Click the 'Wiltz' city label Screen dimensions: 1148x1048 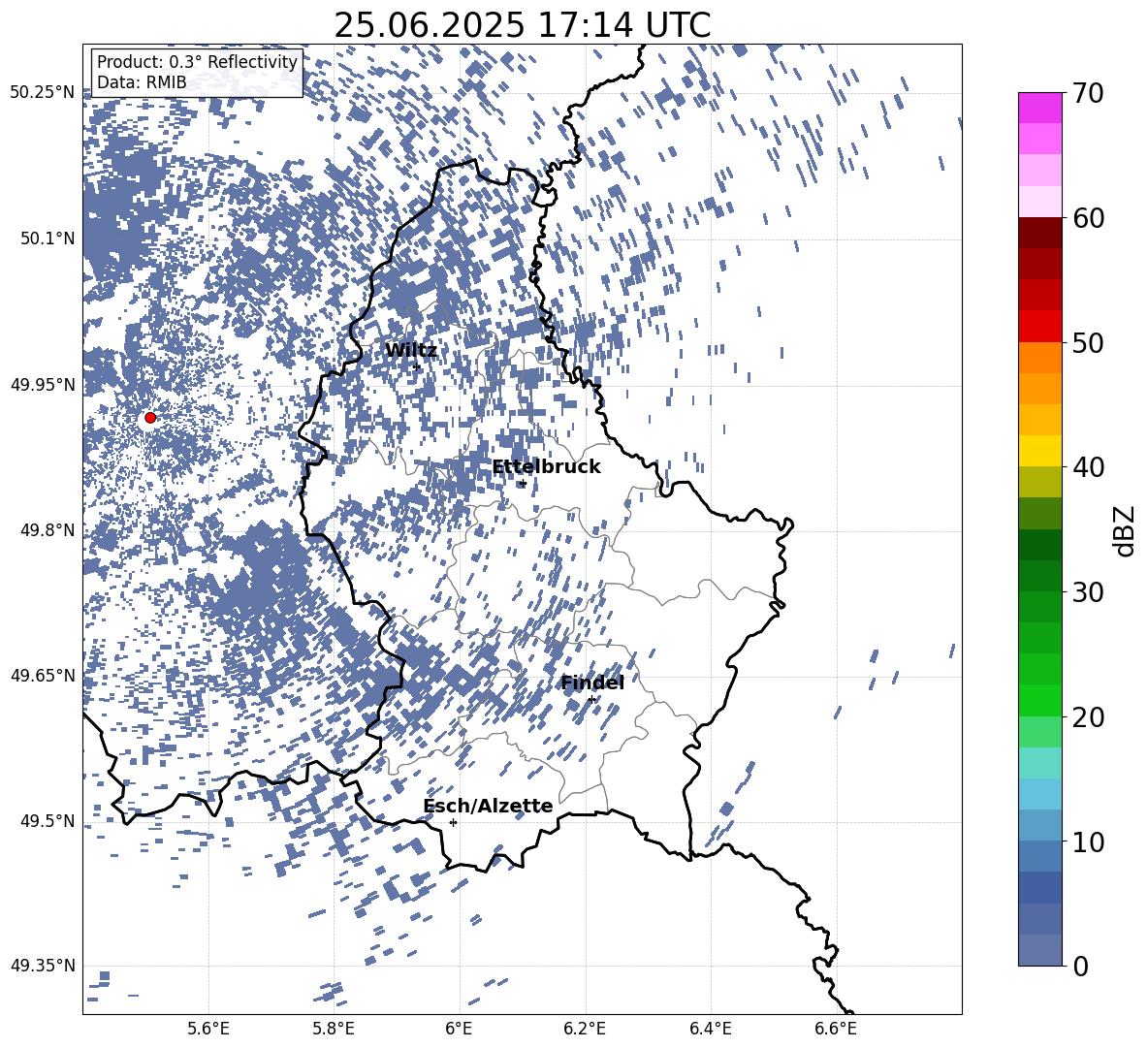coord(411,350)
